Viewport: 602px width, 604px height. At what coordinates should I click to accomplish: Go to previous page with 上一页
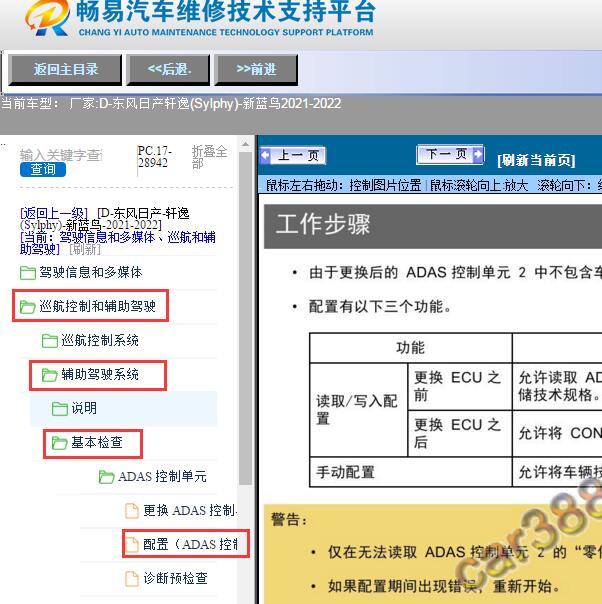pos(293,156)
